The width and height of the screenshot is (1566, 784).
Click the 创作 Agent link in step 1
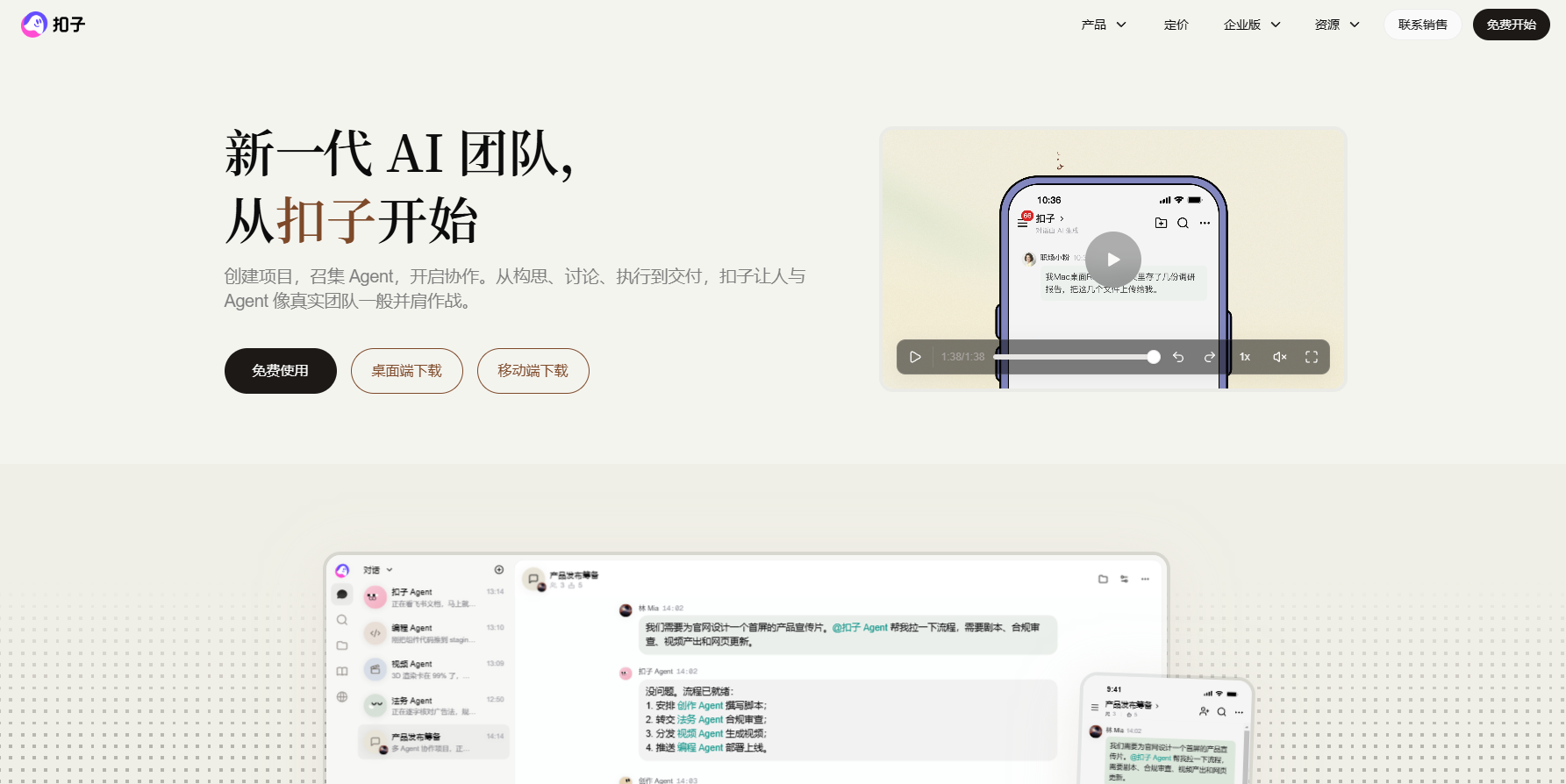(x=700, y=706)
